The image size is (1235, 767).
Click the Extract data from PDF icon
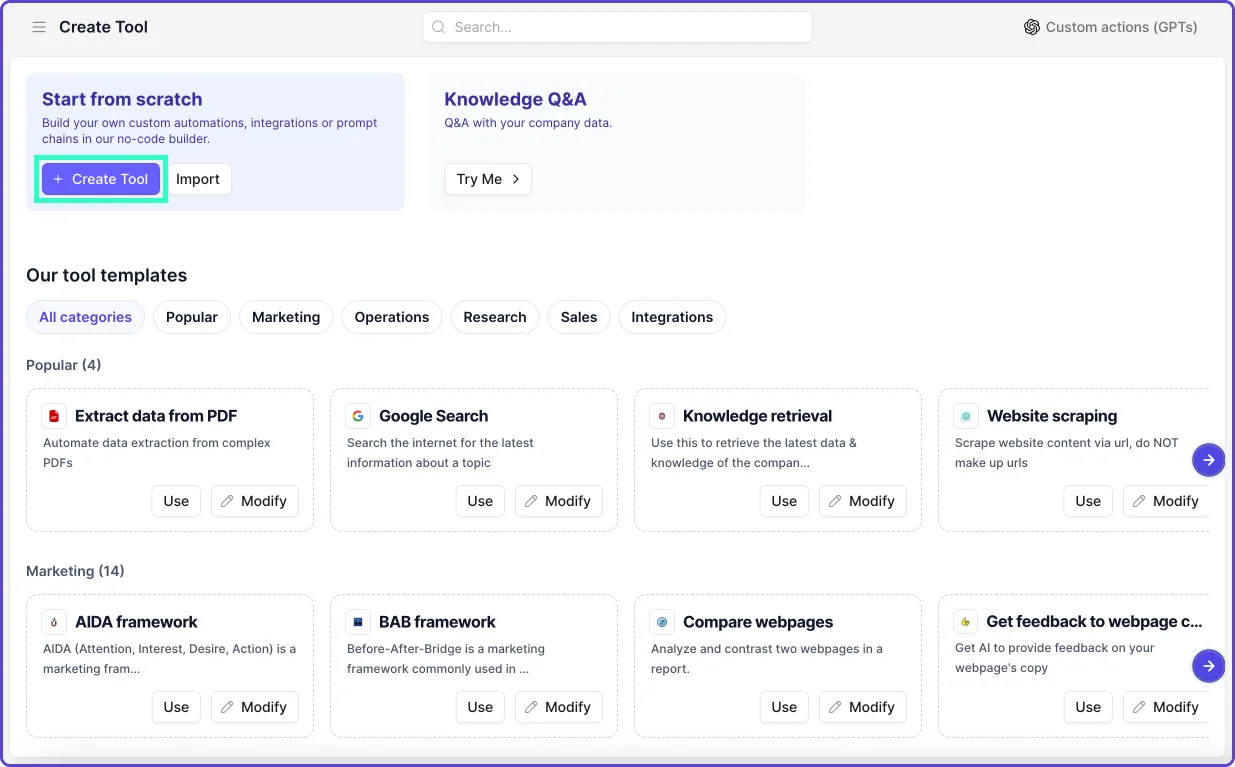click(x=54, y=416)
